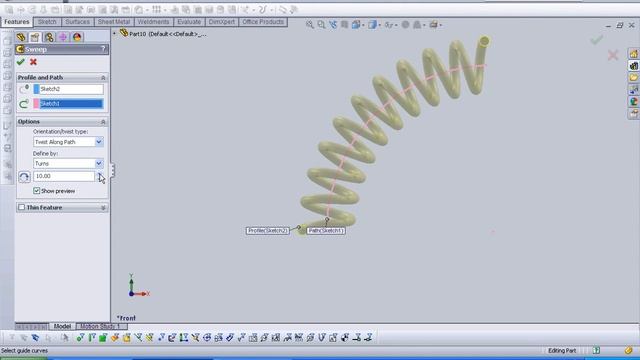Switch to the Office Products tab
This screenshot has height=360, width=640.
pos(263,22)
